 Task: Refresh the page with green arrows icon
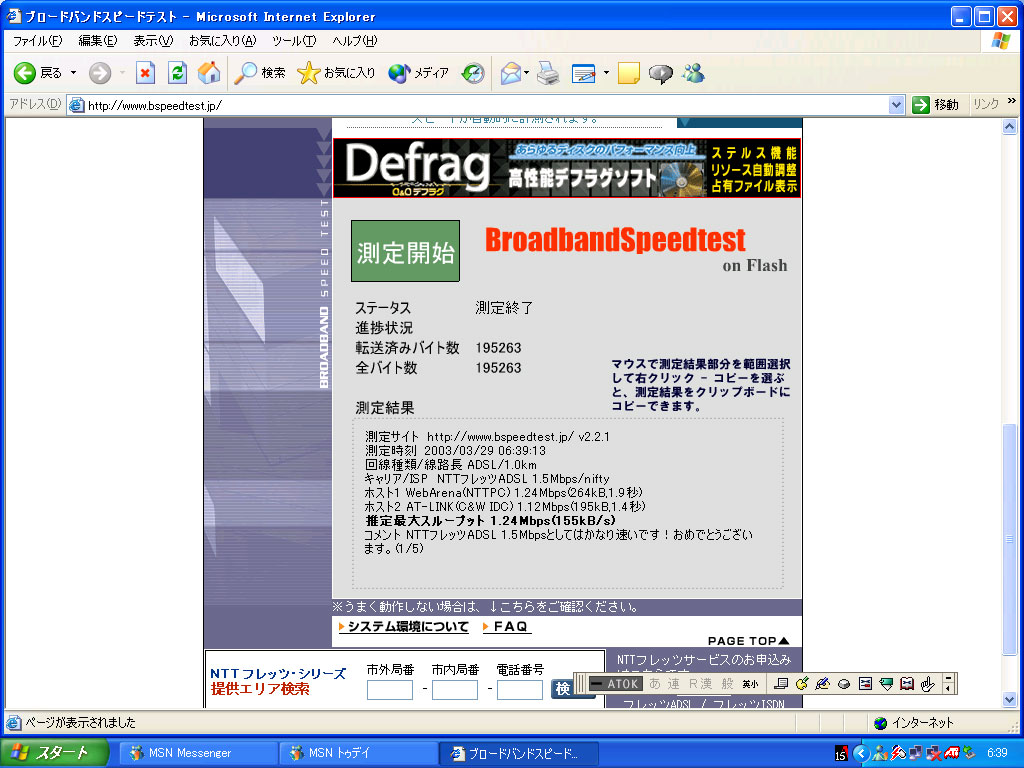point(177,72)
